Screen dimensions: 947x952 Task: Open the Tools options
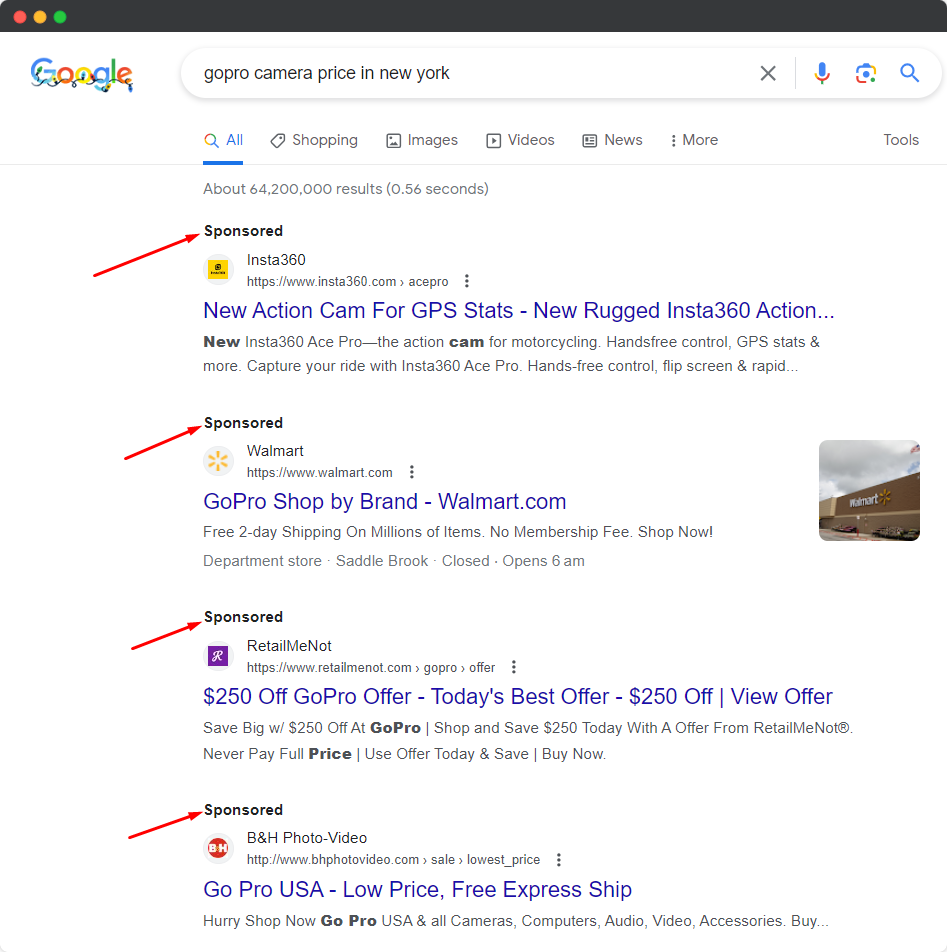pyautogui.click(x=901, y=140)
